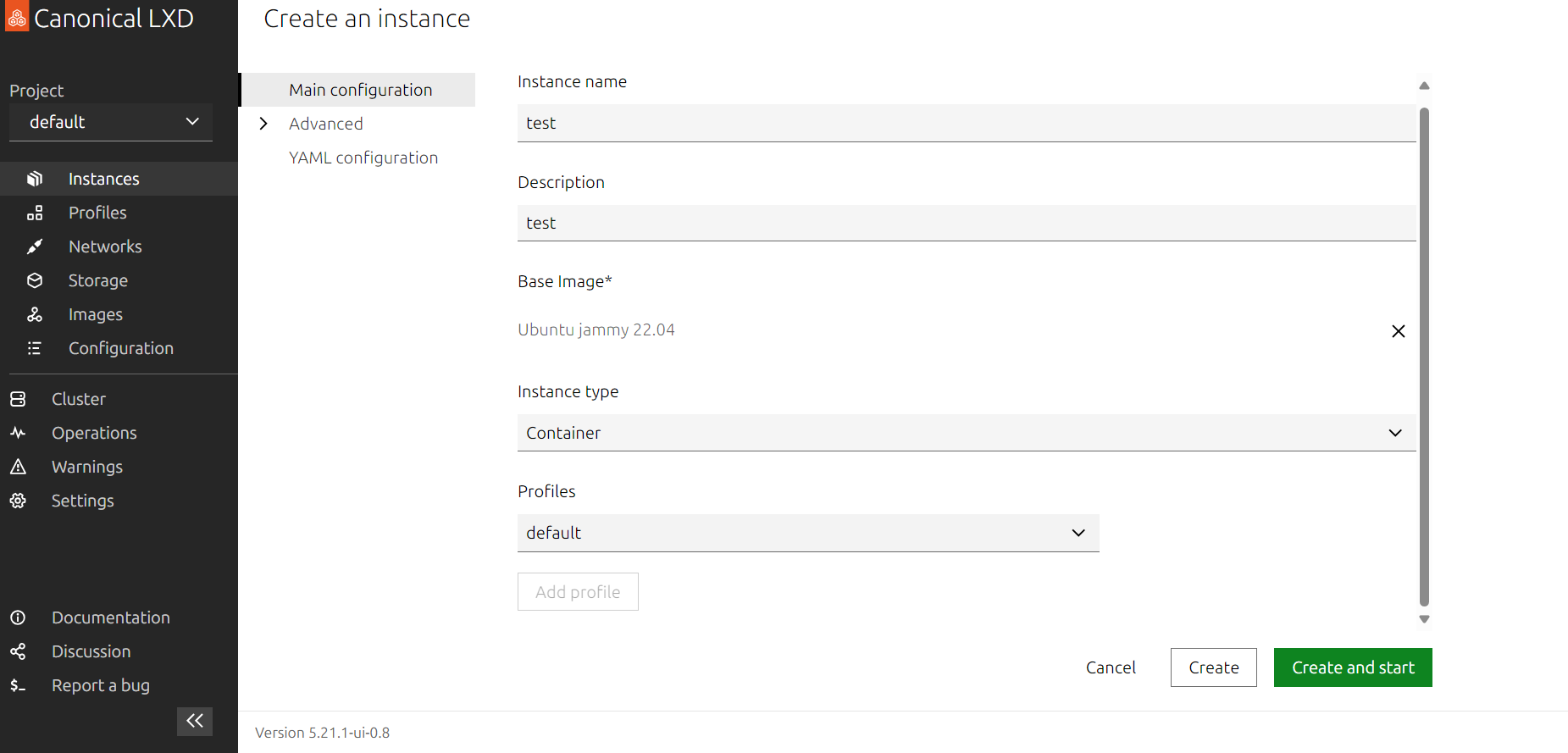1568x753 pixels.
Task: Open the Profiles default dropdown
Action: (808, 533)
